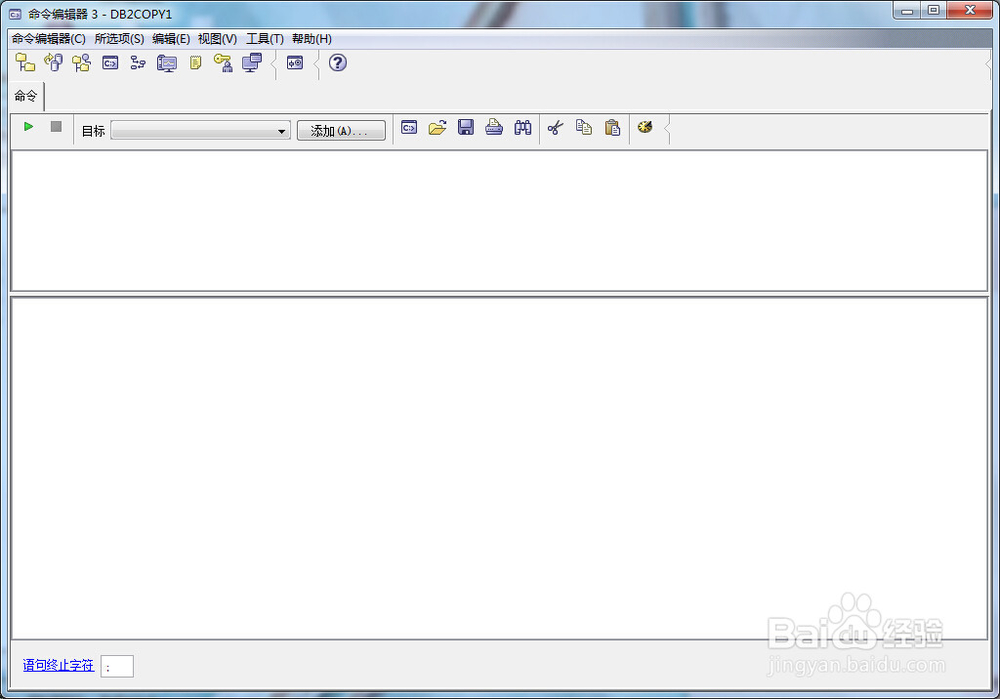1000x699 pixels.
Task: Click the 添加(A)... button
Action: [341, 131]
